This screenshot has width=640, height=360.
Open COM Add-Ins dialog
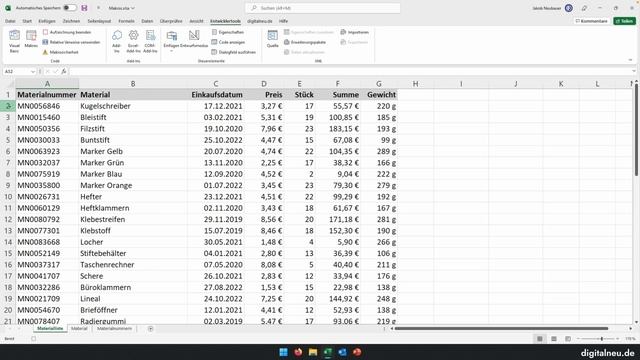point(150,41)
